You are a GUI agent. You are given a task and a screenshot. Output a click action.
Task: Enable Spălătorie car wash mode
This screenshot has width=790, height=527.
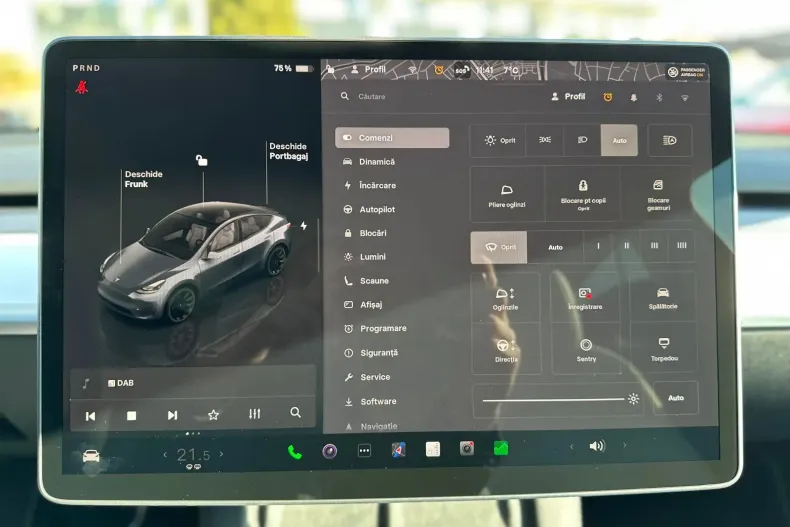tap(663, 299)
